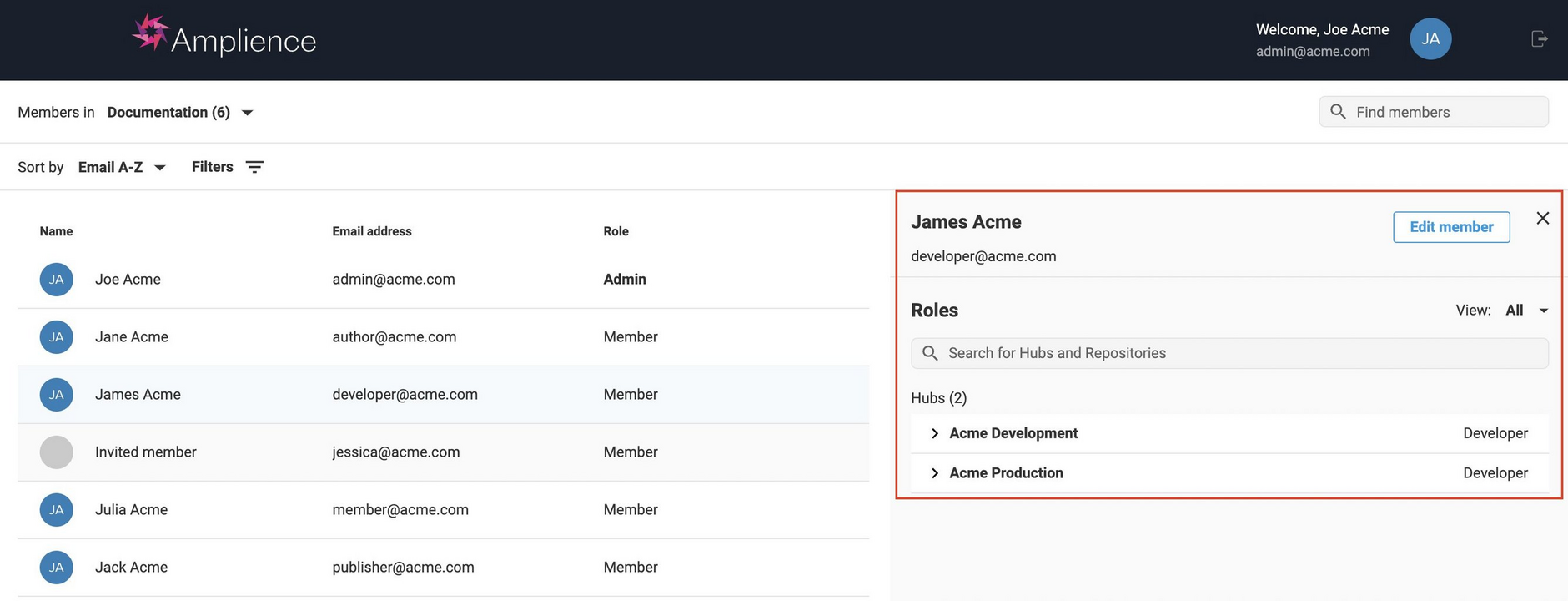This screenshot has width=1568, height=601.
Task: Click the grey Invited member avatar
Action: click(57, 452)
